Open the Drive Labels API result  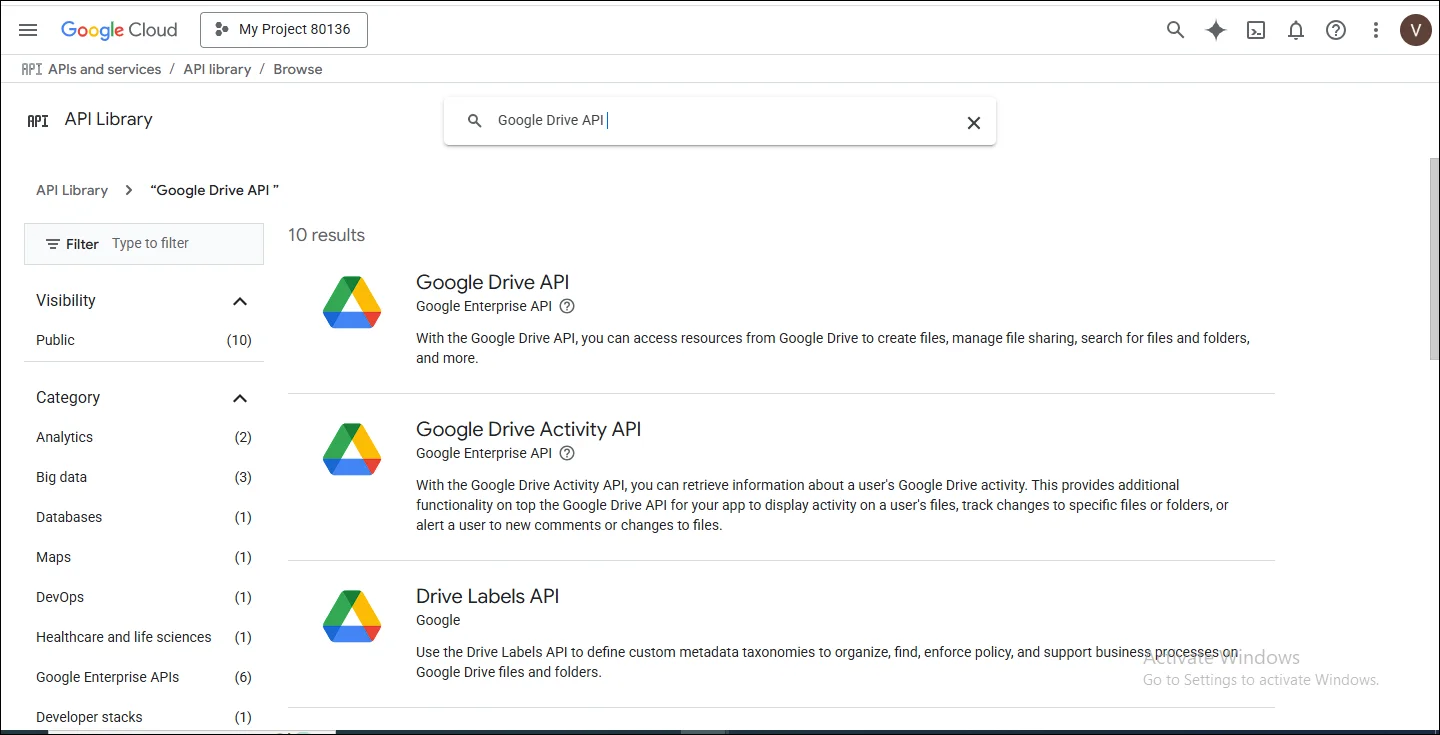pyautogui.click(x=488, y=596)
